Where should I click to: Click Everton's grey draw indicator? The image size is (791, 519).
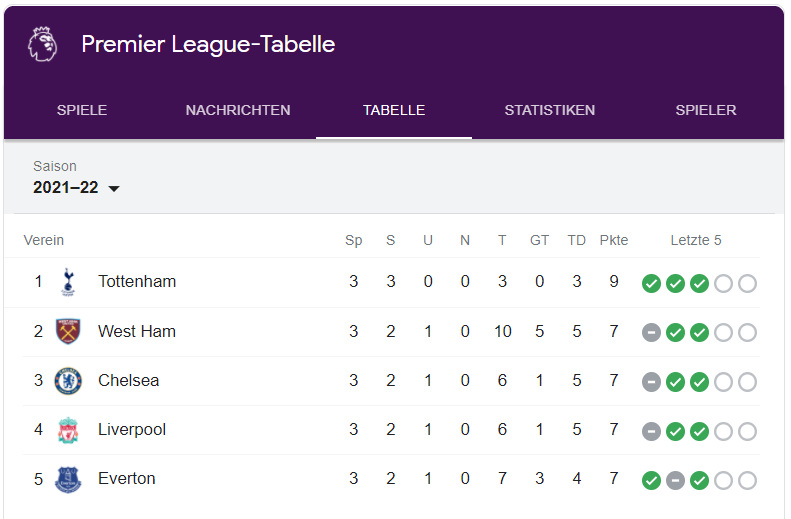[675, 480]
